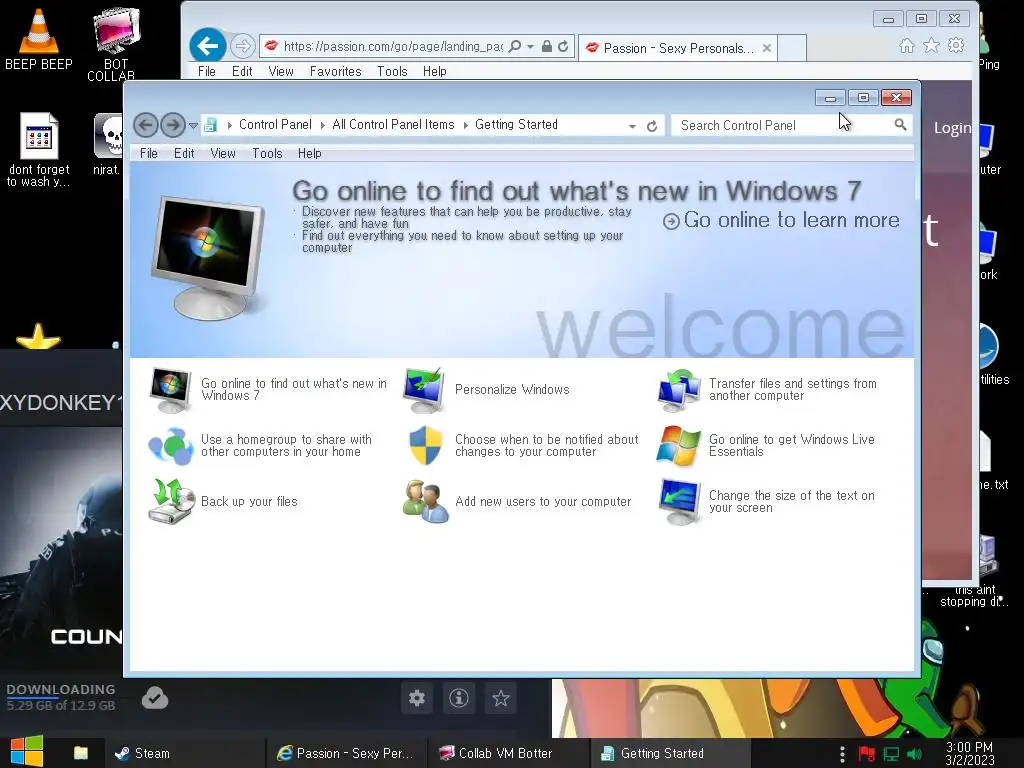Click Back up your files text
Screen dimensions: 1024x768
point(249,502)
